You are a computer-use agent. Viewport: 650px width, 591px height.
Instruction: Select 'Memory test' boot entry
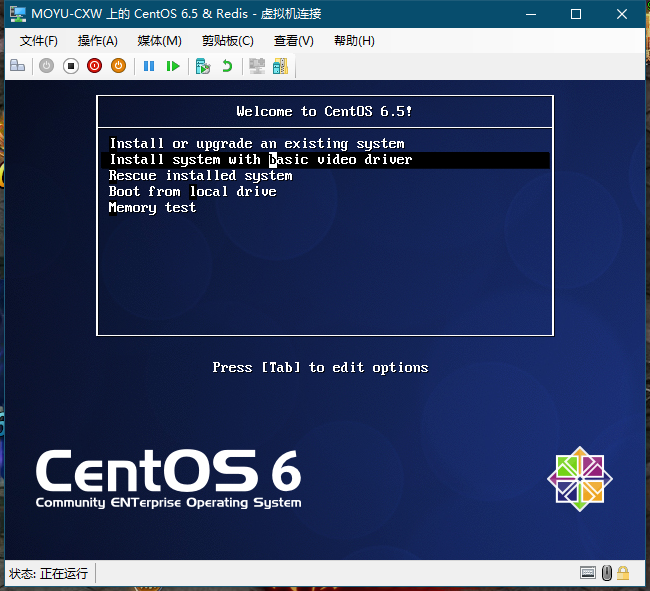click(325, 208)
